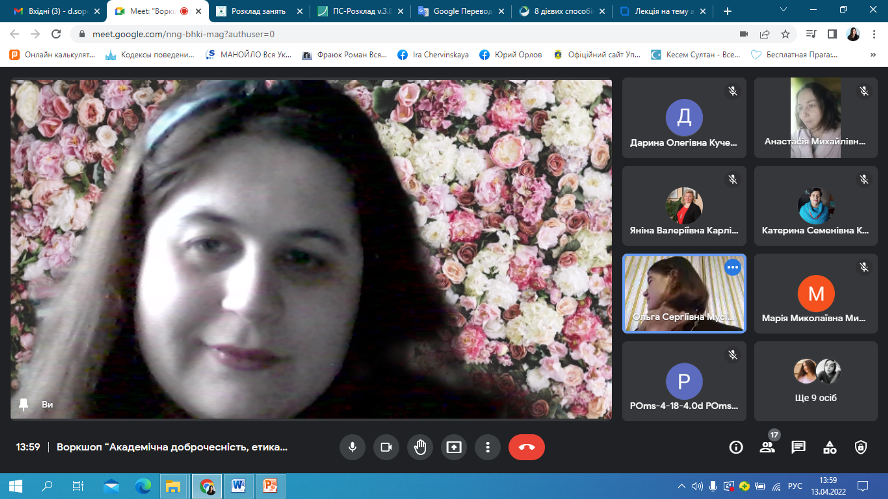
Task: Open Microsoft Word from the taskbar
Action: pyautogui.click(x=238, y=486)
